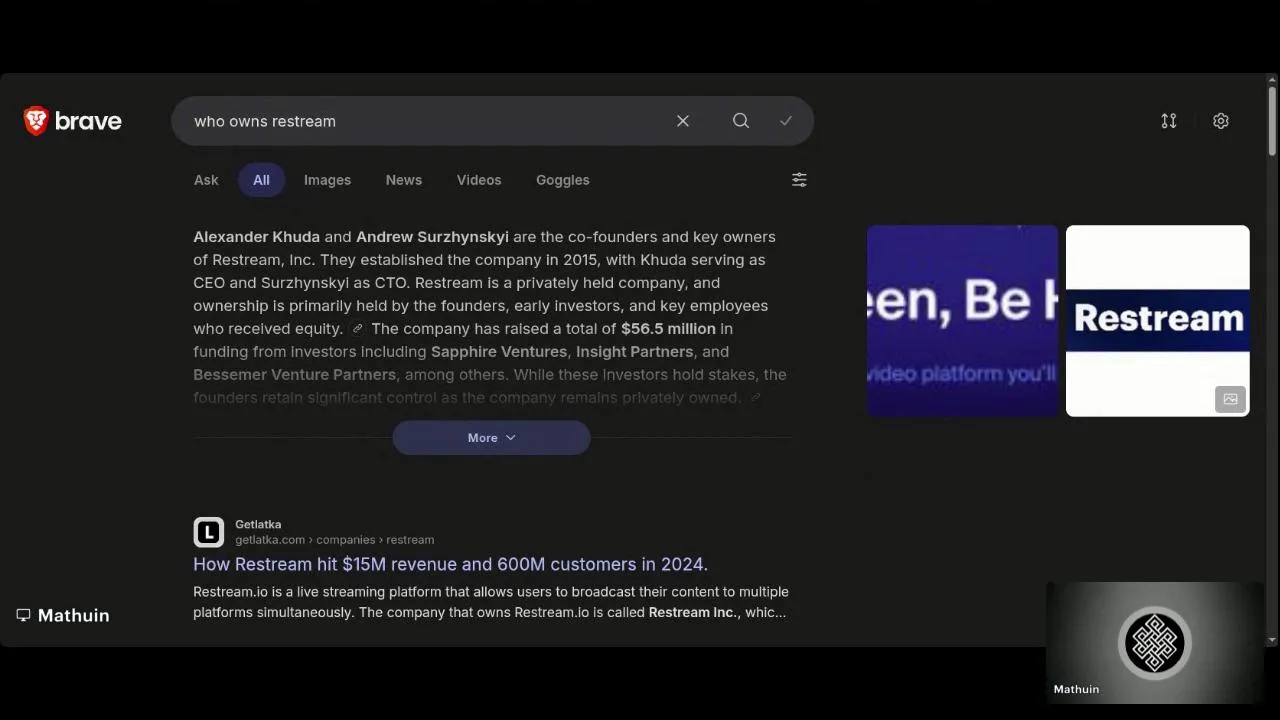The width and height of the screenshot is (1280, 720).
Task: Click the citation link icon after 'privately owned.'
Action: pos(756,398)
